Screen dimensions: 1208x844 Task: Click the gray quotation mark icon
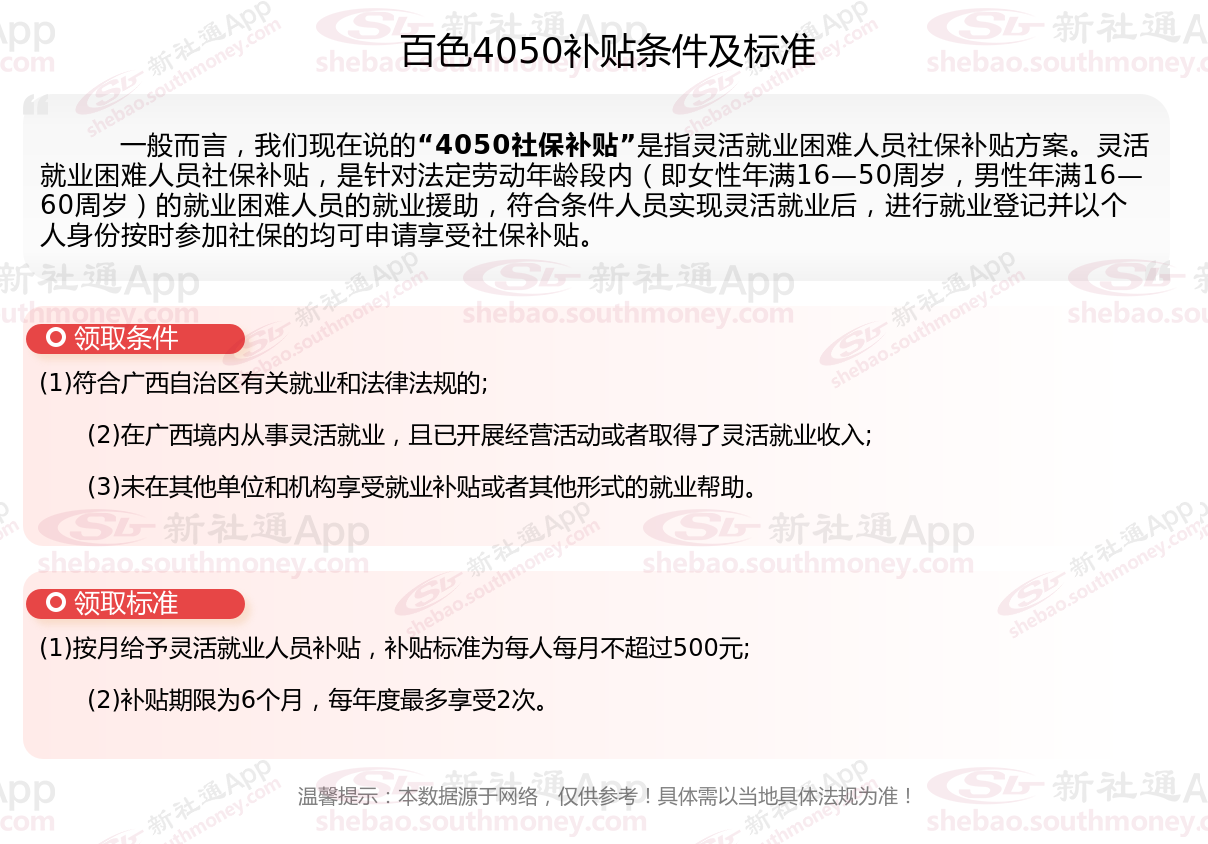[x=36, y=105]
